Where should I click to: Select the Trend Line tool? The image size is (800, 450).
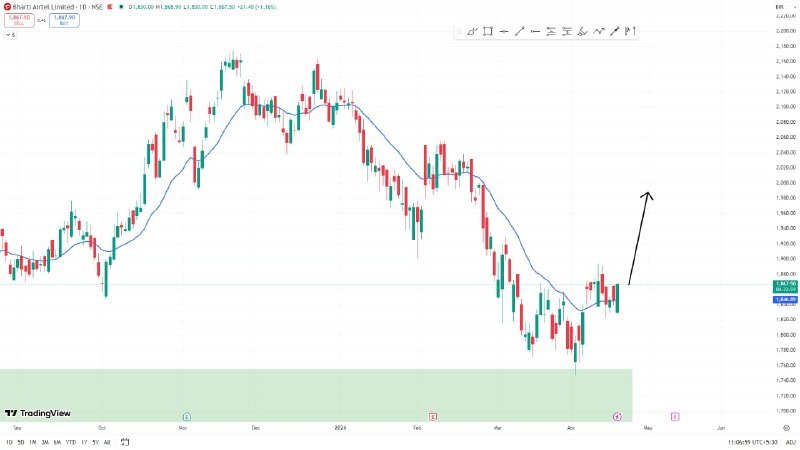pos(519,32)
